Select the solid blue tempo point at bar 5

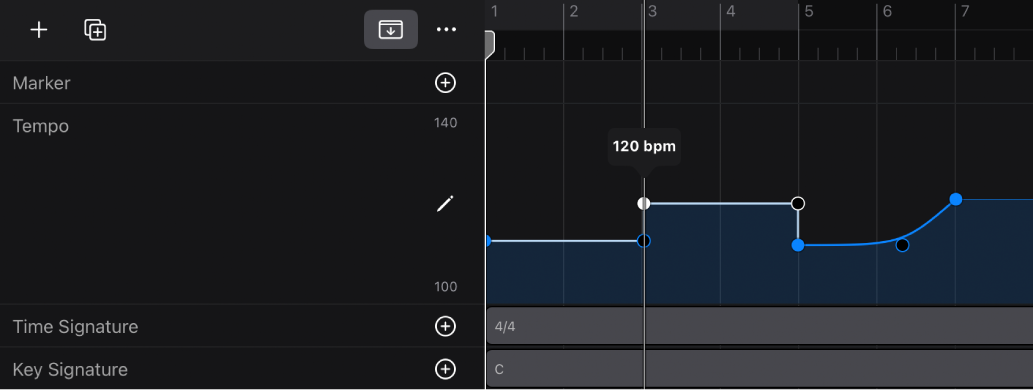pos(798,245)
